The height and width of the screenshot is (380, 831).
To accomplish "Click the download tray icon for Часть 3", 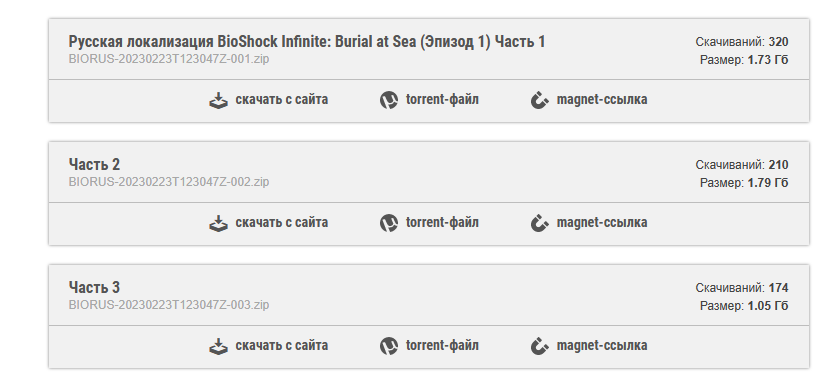I will point(218,346).
